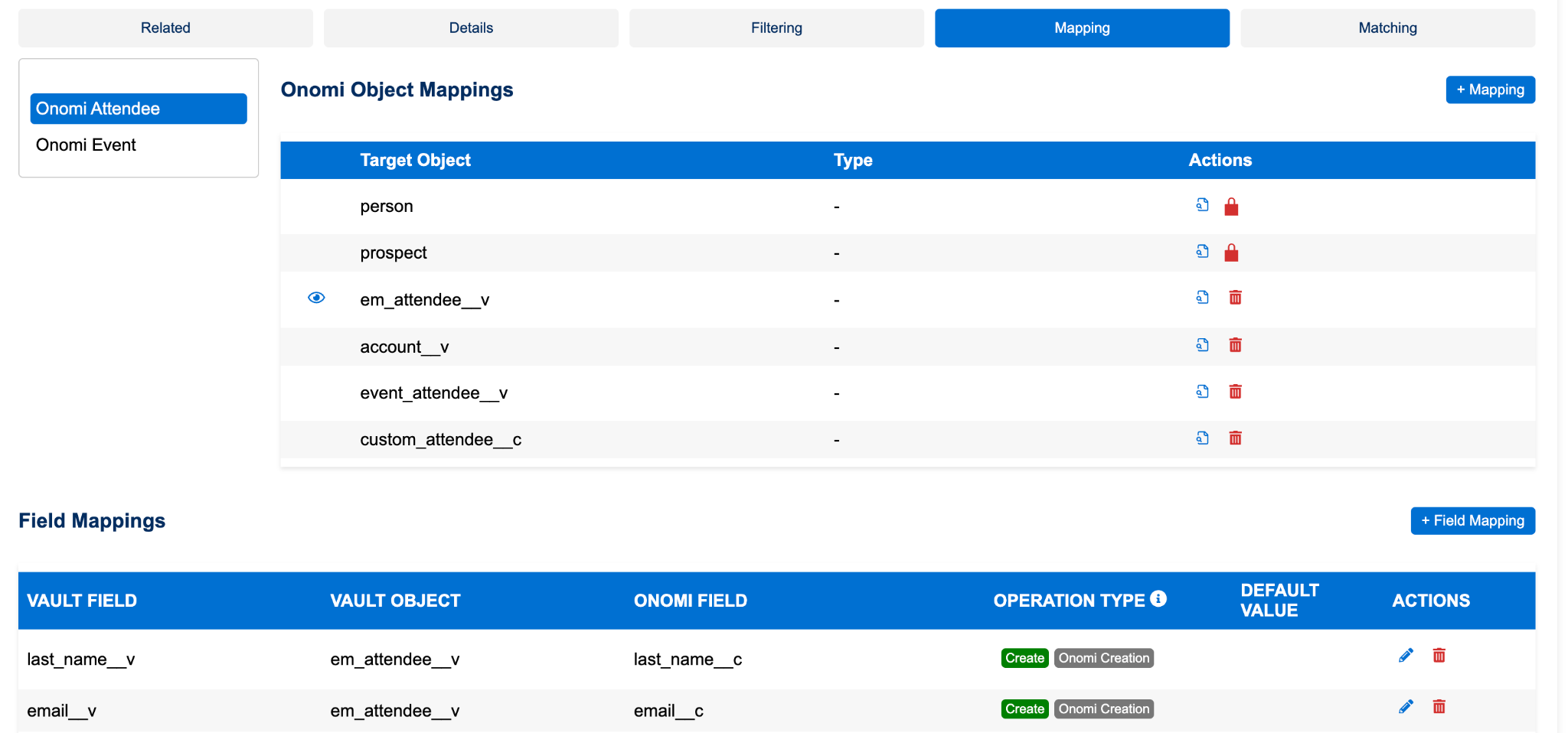Image resolution: width=1568 pixels, height=733 pixels.
Task: Click the VAULT OBJECT column header
Action: [x=395, y=601]
